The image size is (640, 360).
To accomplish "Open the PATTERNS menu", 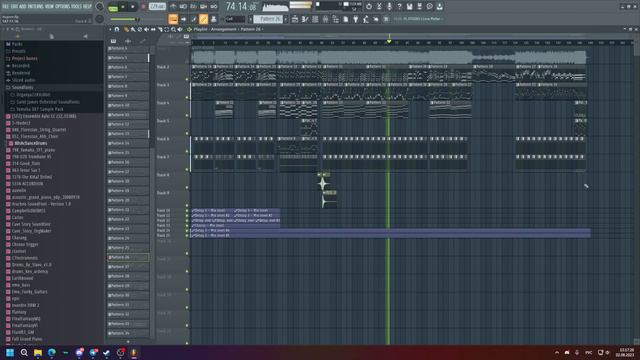I will click(36, 7).
